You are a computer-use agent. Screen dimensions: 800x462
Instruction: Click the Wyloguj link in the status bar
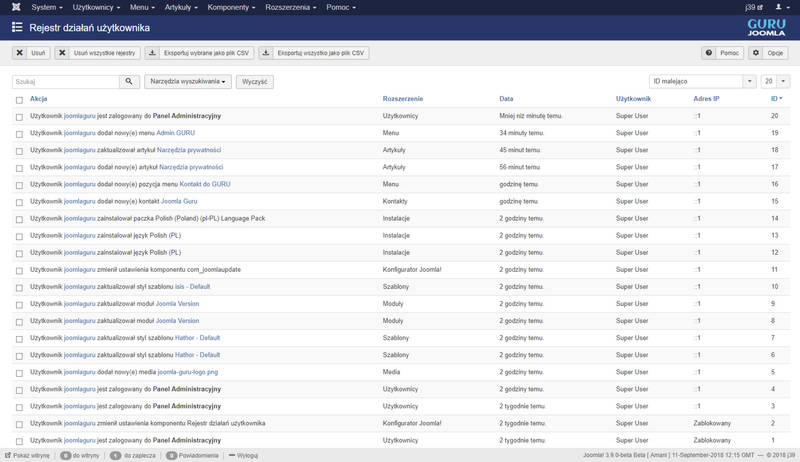point(247,455)
